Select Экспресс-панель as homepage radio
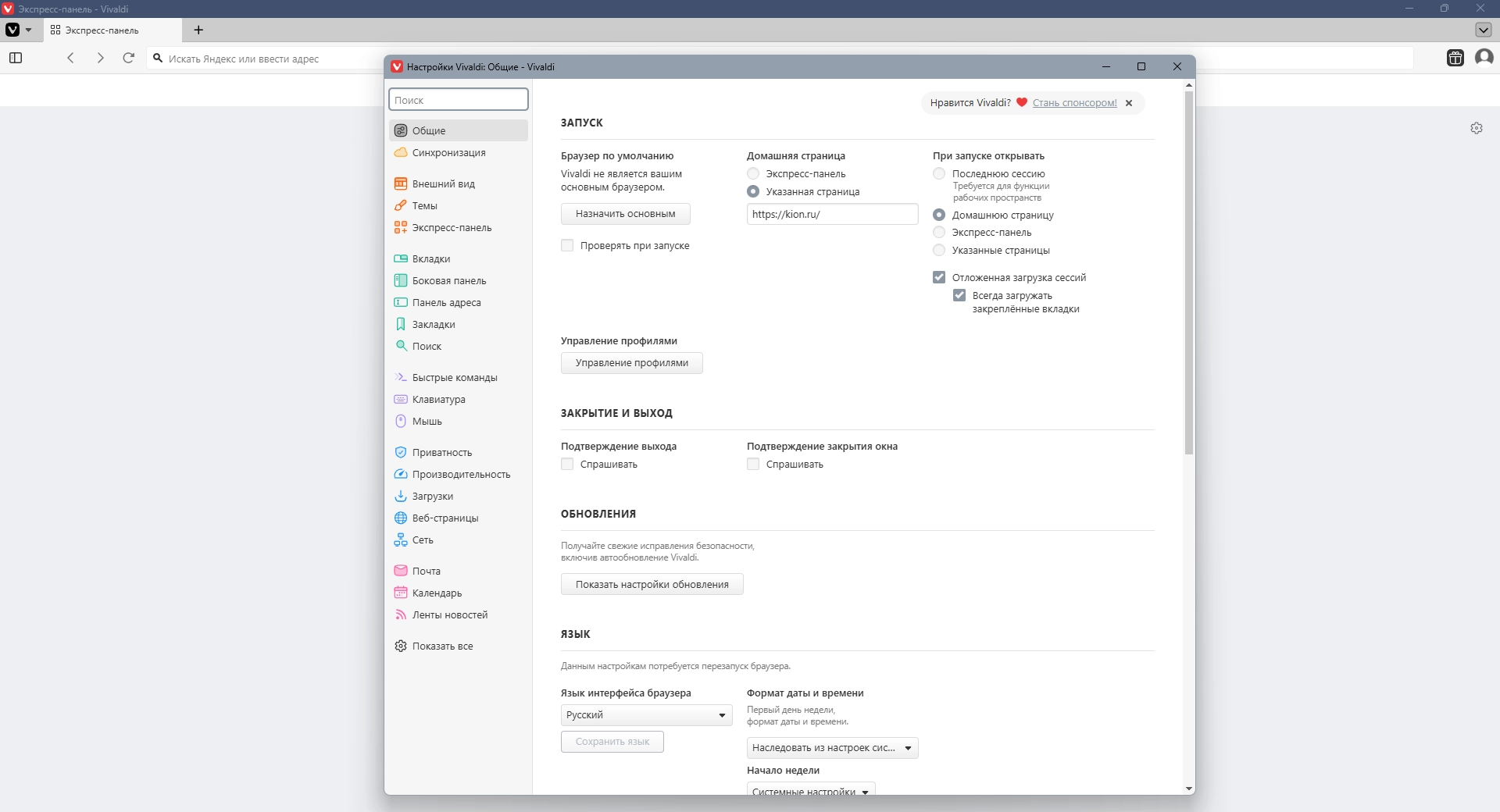Viewport: 1500px width, 812px height. pos(753,173)
